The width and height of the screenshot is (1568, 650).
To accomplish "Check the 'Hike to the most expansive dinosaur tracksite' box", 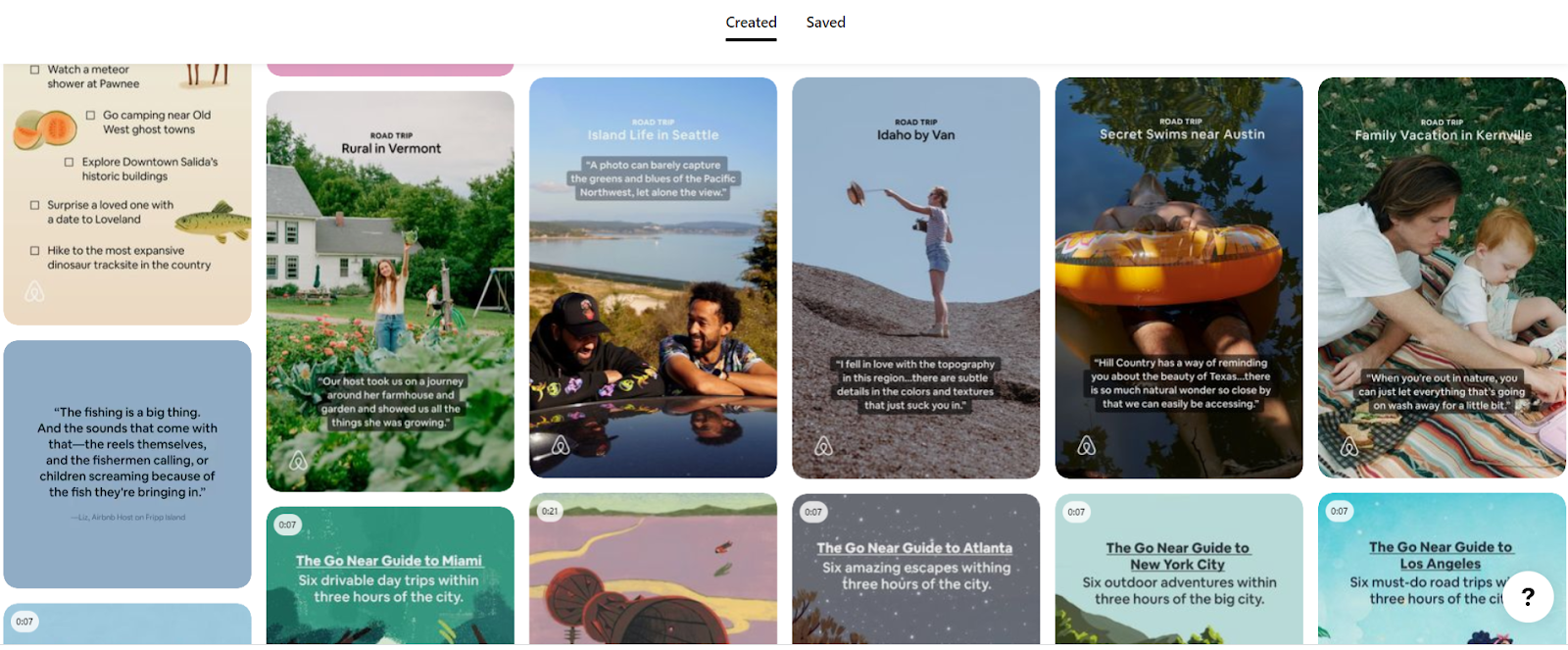I will tap(35, 251).
